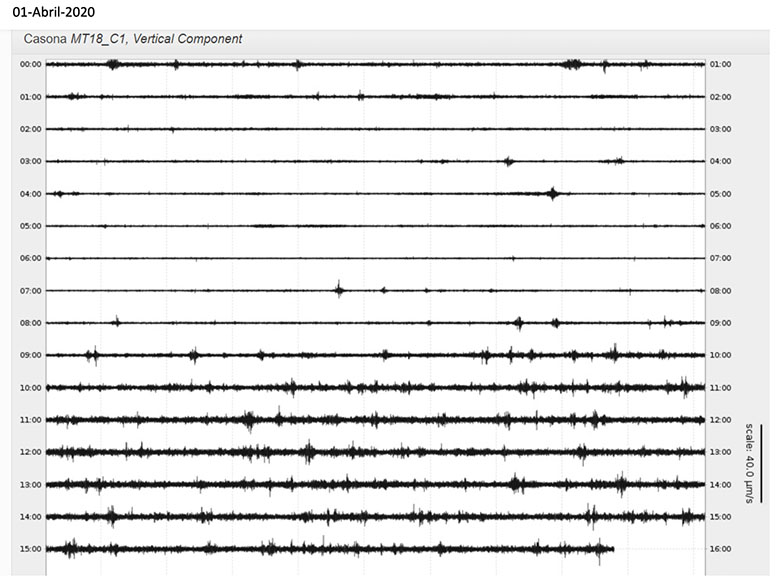Screen dimensions: 780x588
Task: Click the left 12:00 hour label
Action: (x=30, y=452)
